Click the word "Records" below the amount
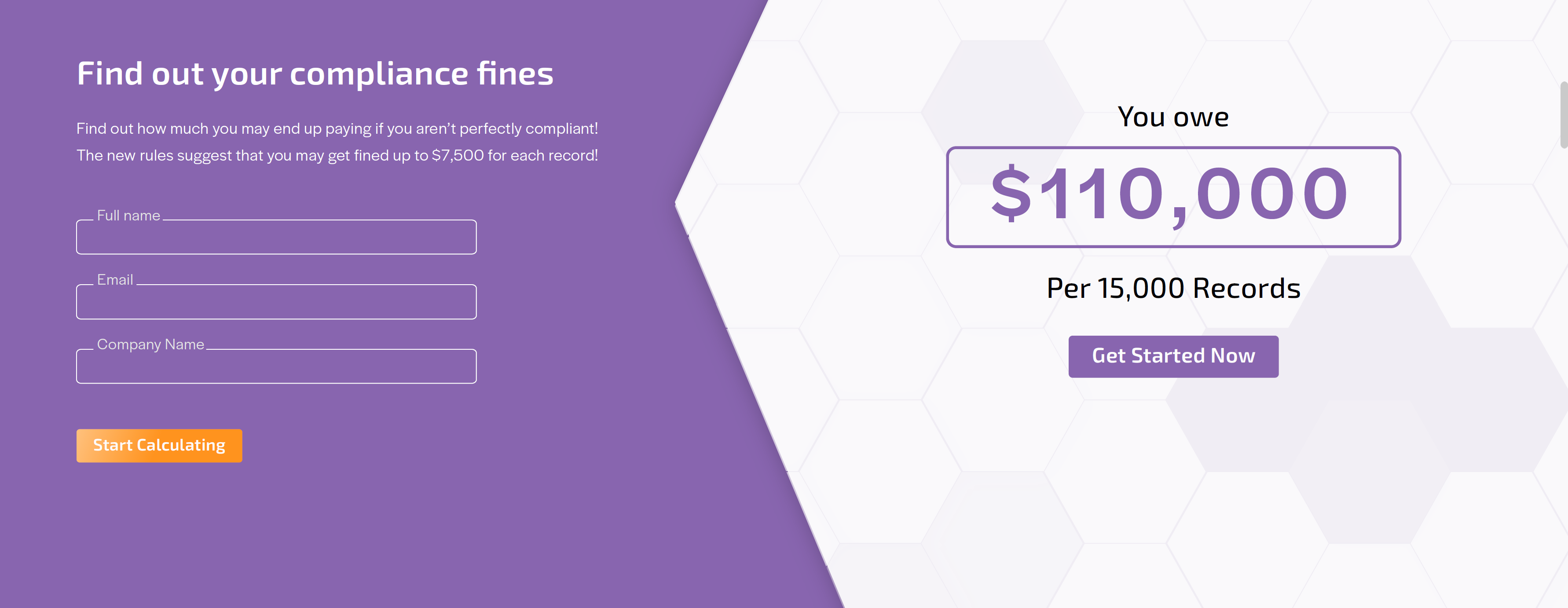1568x608 pixels. click(x=1246, y=289)
